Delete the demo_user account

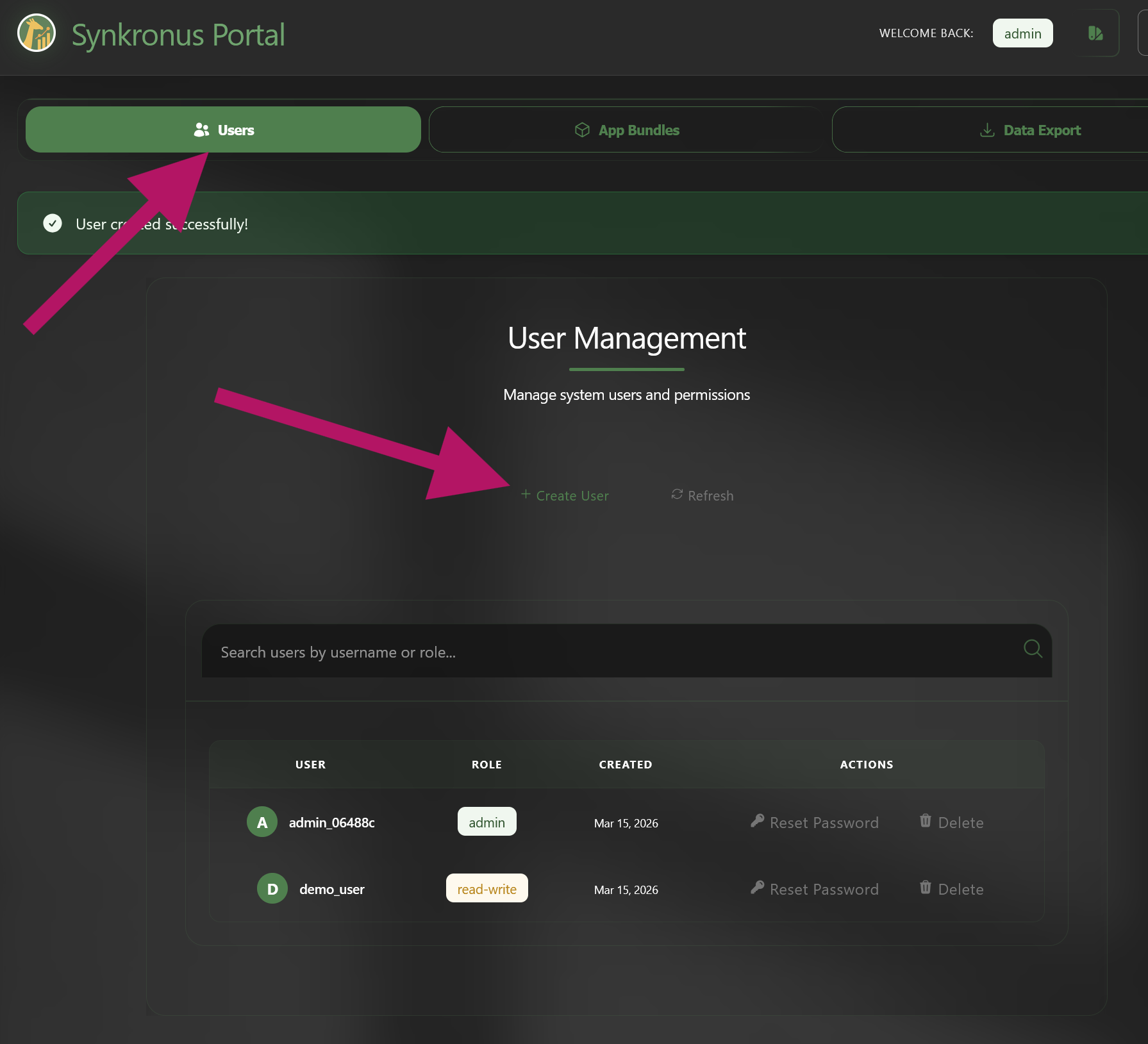[952, 889]
